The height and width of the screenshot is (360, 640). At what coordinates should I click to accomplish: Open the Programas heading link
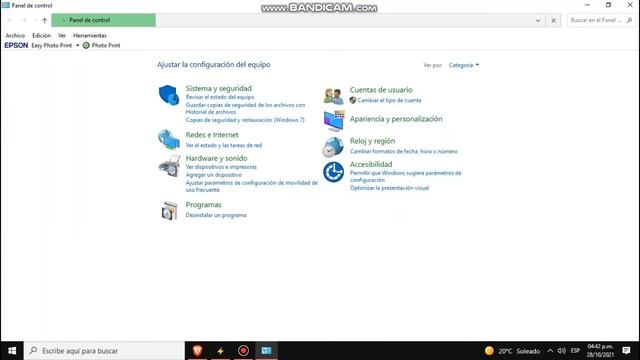click(203, 204)
